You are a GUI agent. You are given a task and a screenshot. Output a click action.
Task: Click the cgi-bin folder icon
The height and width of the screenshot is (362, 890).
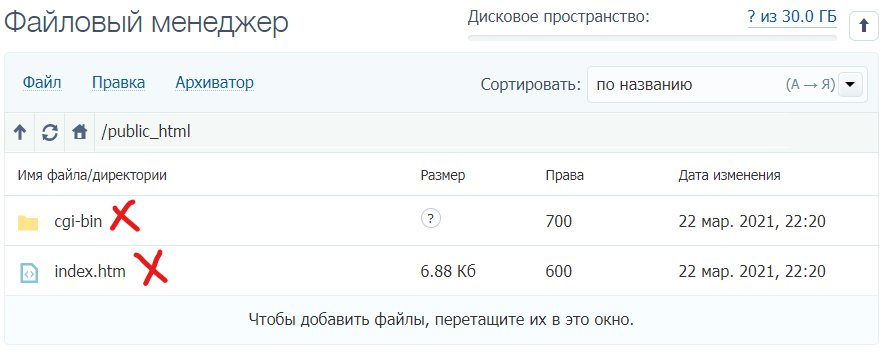coord(28,222)
